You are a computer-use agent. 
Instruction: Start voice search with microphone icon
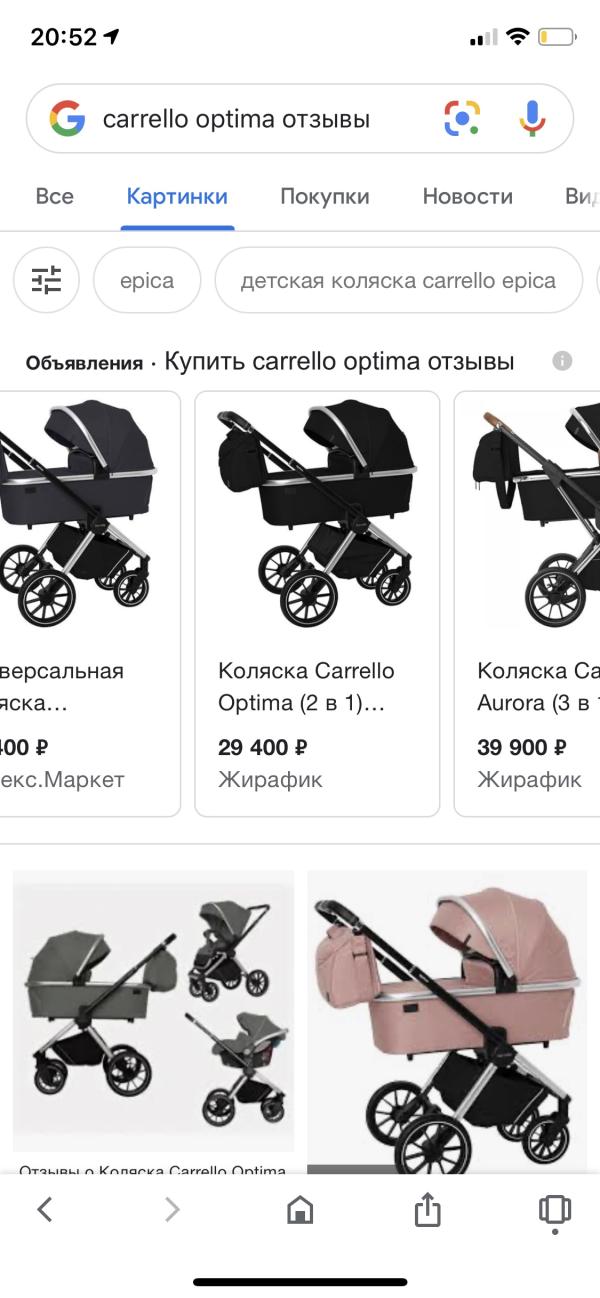[x=532, y=120]
